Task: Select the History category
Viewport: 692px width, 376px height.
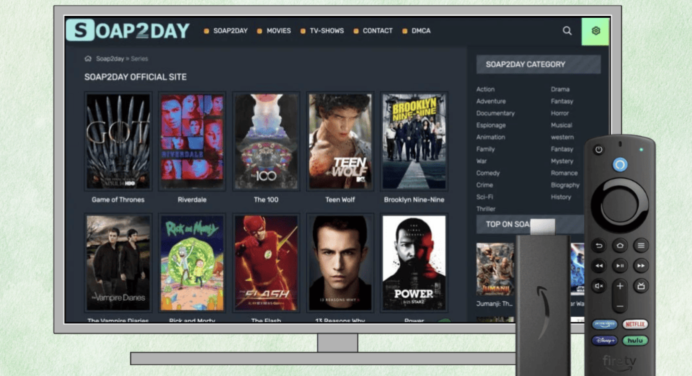Action: [x=560, y=197]
